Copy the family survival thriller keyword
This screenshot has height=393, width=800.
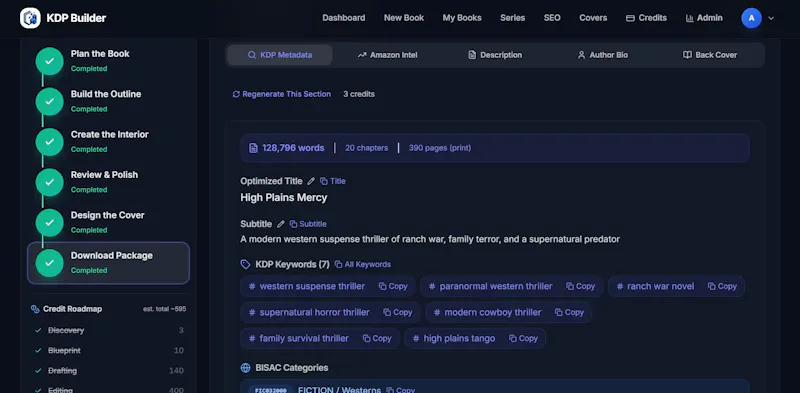point(377,338)
